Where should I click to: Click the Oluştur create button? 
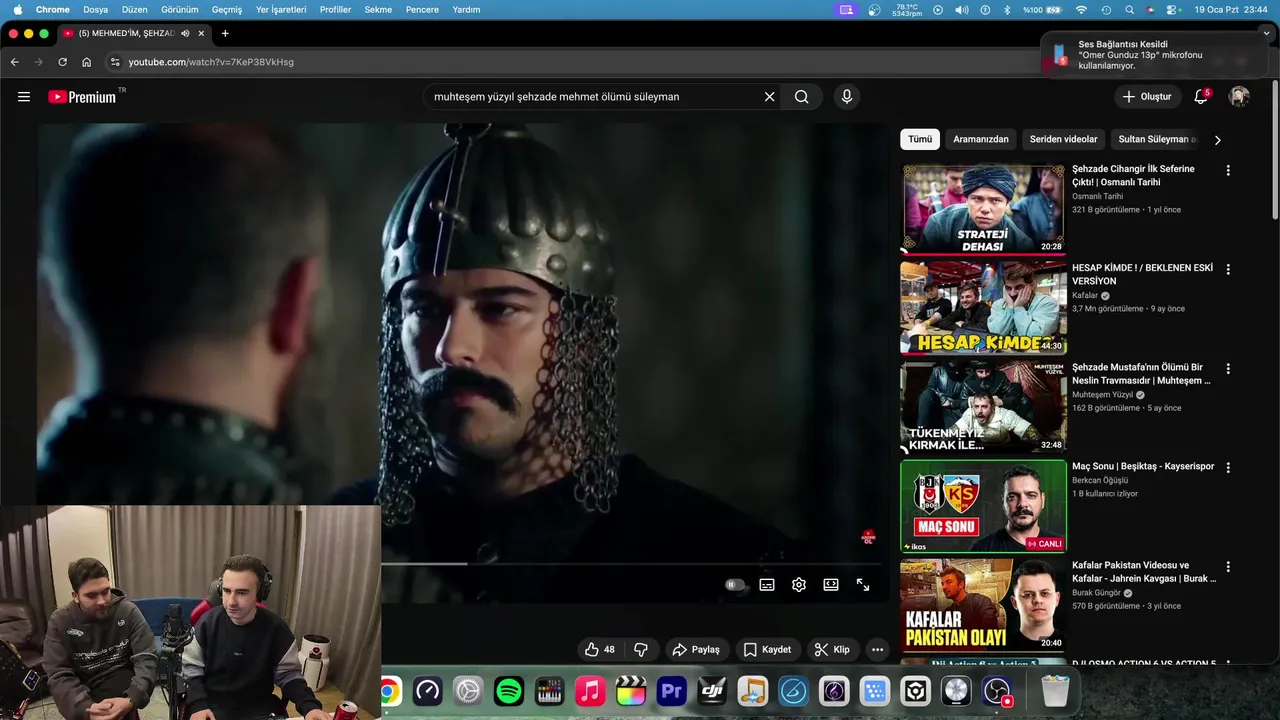point(1146,97)
